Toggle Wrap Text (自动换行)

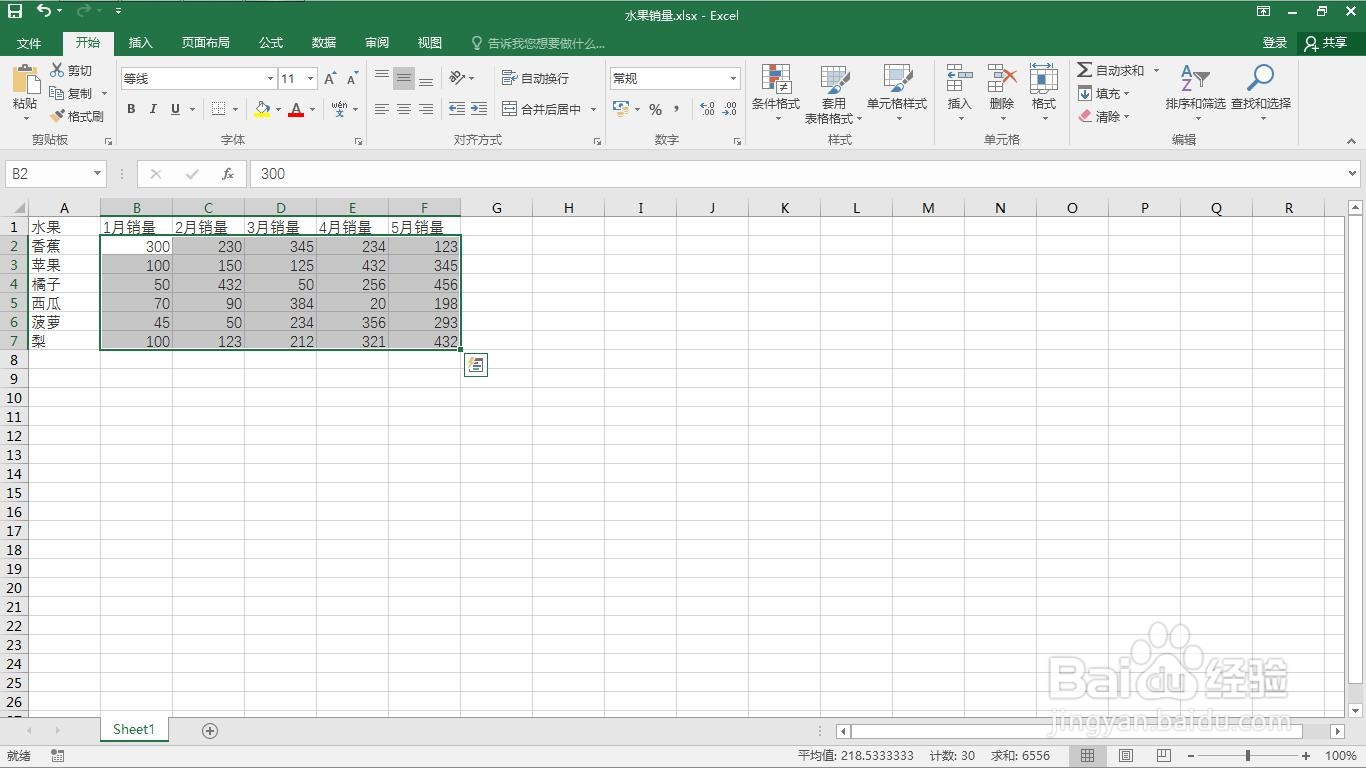535,78
